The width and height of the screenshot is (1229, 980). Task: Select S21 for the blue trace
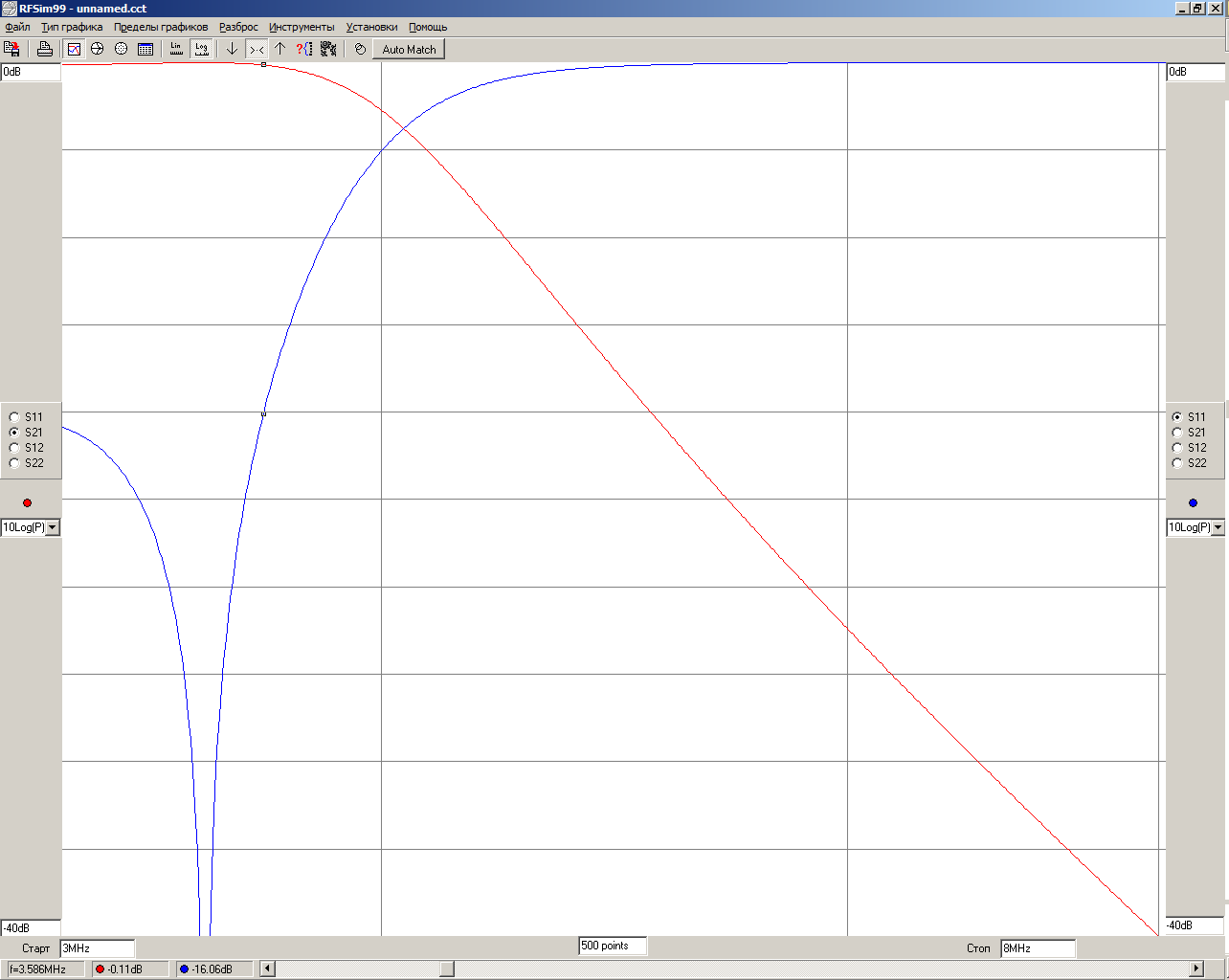point(1177,433)
